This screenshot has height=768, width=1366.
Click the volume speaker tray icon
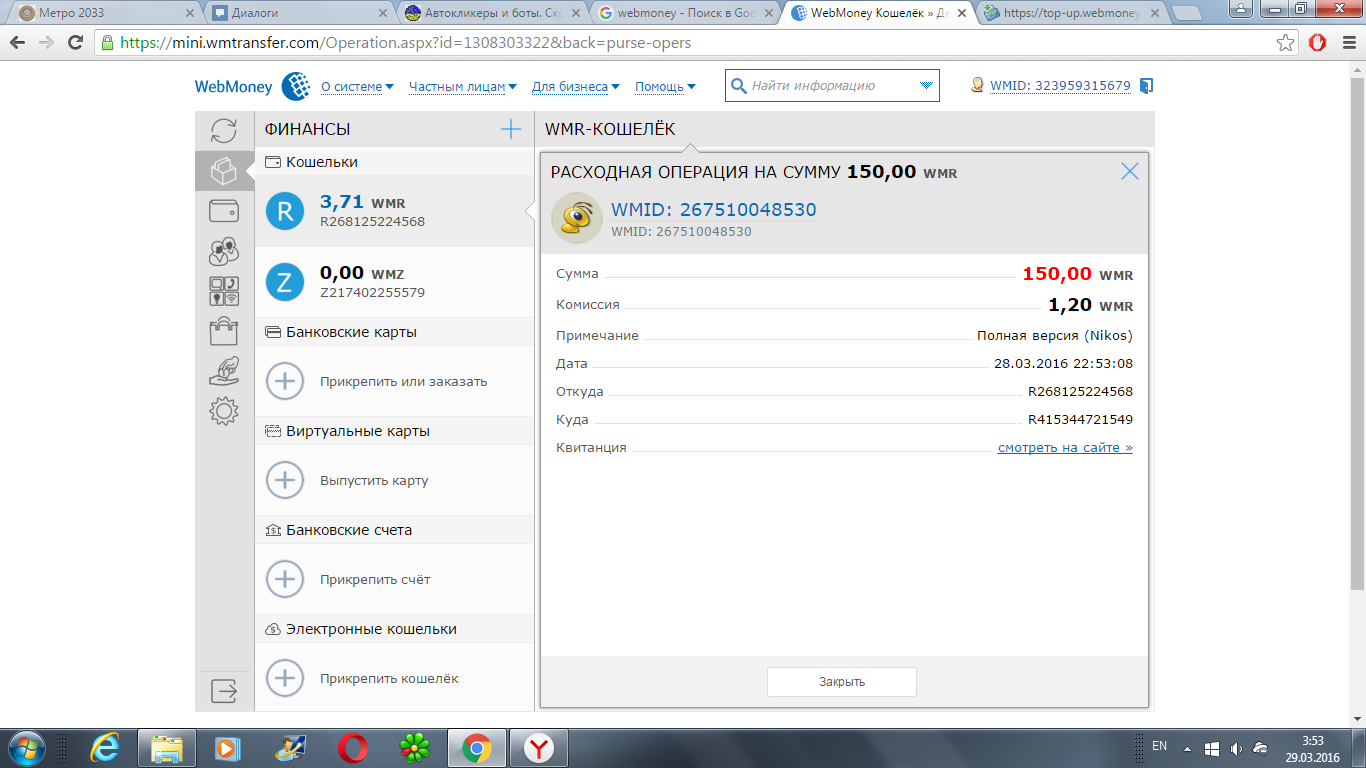1236,747
